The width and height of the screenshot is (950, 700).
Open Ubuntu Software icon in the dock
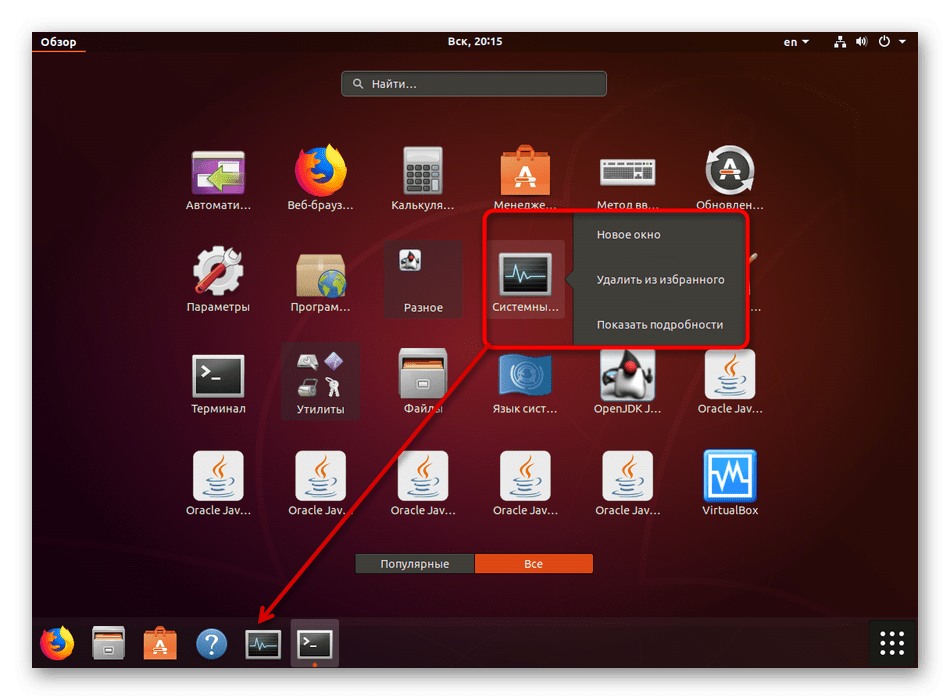[x=160, y=643]
